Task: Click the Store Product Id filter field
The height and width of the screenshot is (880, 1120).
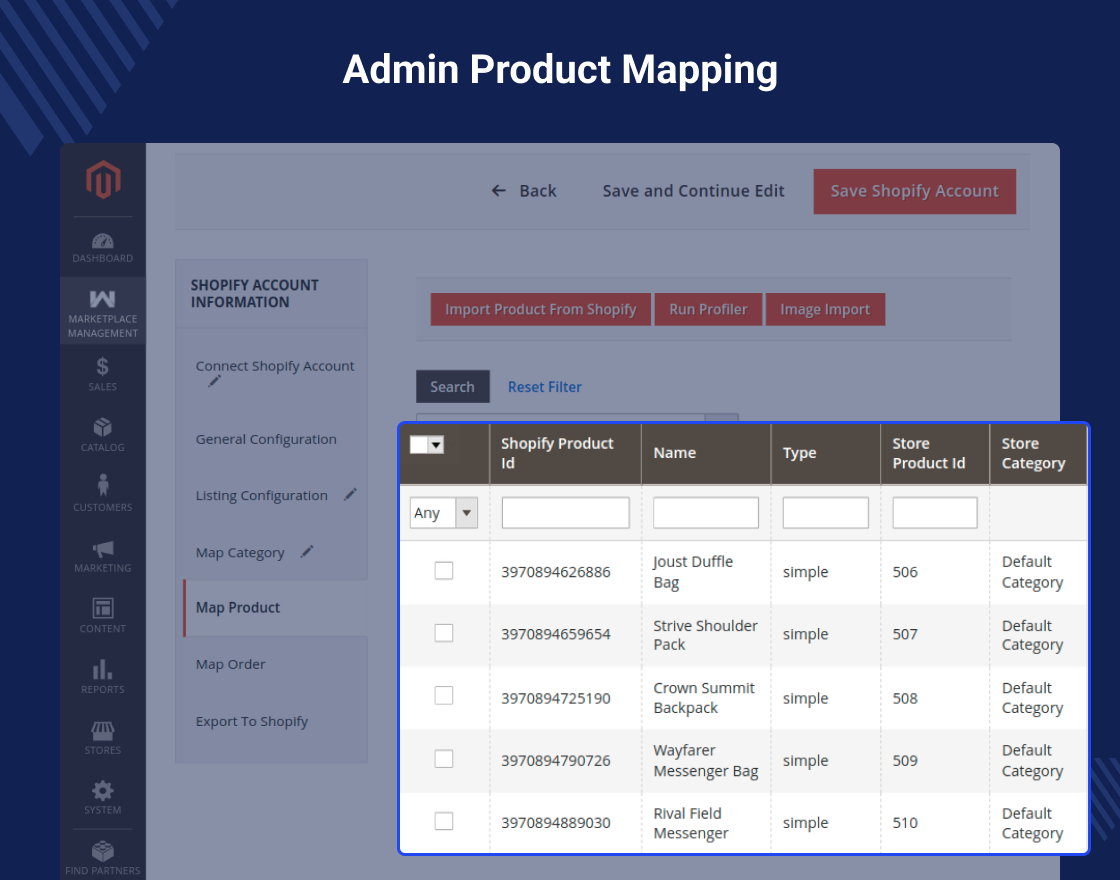Action: pyautogui.click(x=935, y=513)
